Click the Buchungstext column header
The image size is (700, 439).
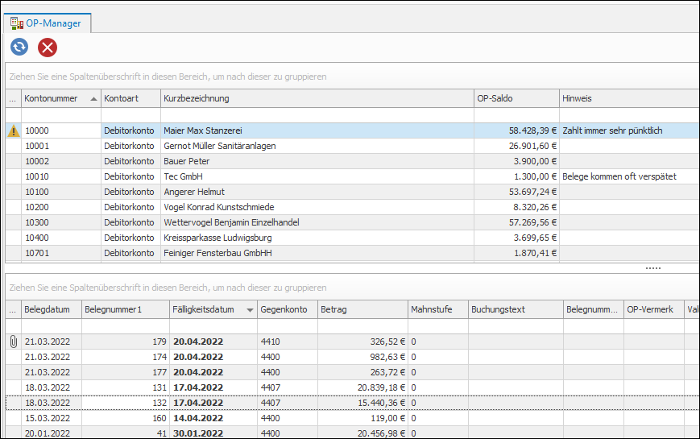(x=516, y=309)
